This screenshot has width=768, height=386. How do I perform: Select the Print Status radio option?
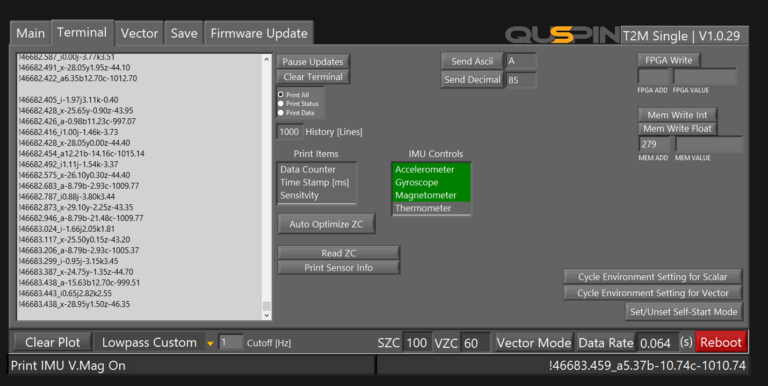[281, 103]
